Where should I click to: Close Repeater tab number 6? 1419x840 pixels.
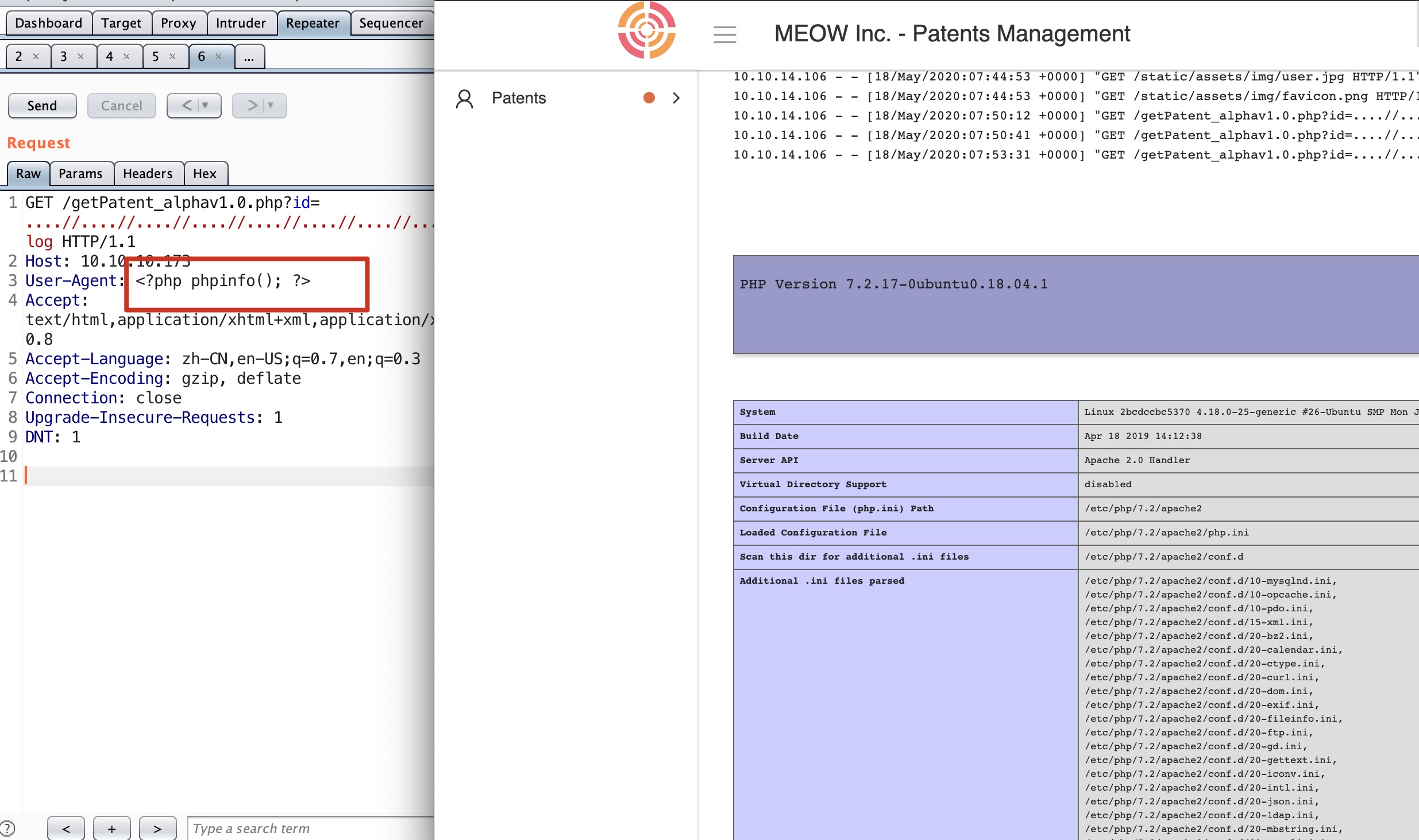218,56
